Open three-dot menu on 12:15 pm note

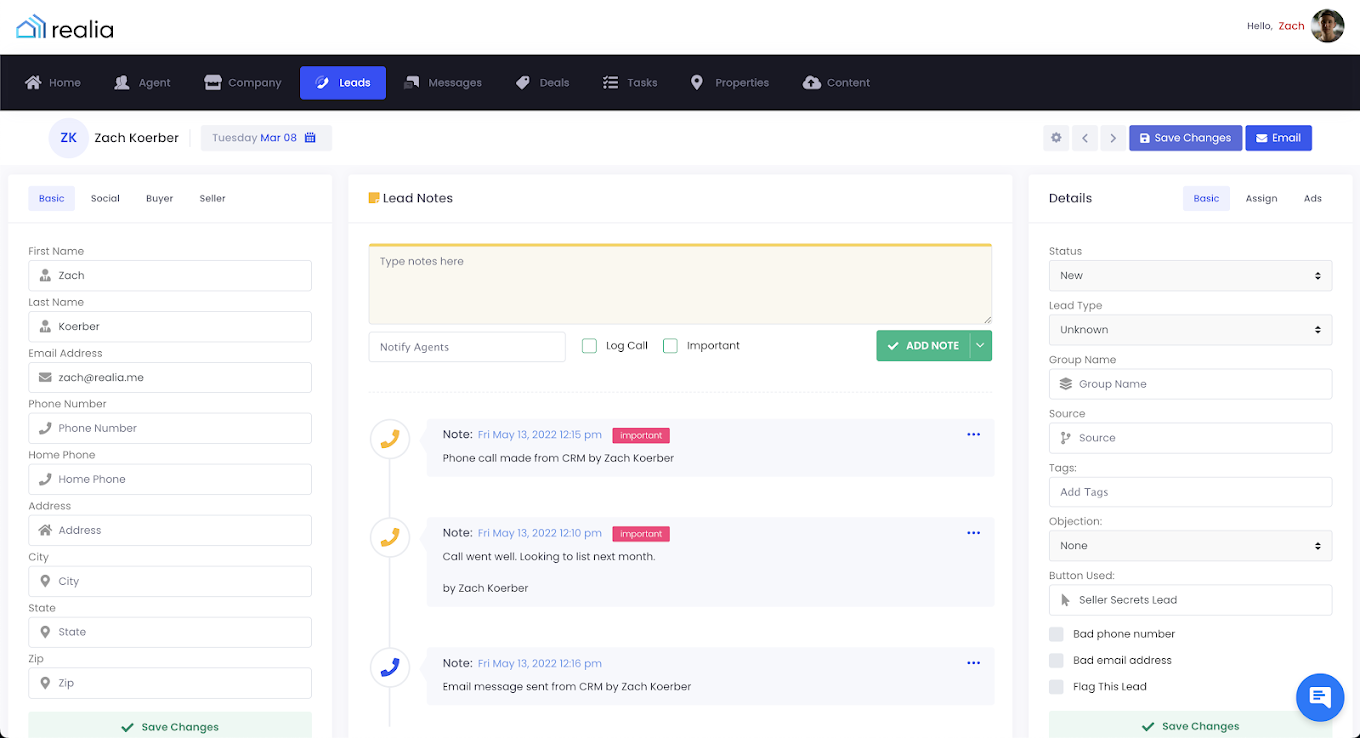click(973, 435)
